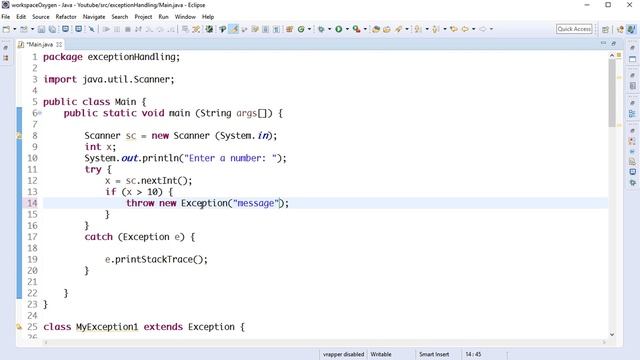Minimize the editor area
Image resolution: width=640 pixels, height=360 pixels.
tap(603, 43)
